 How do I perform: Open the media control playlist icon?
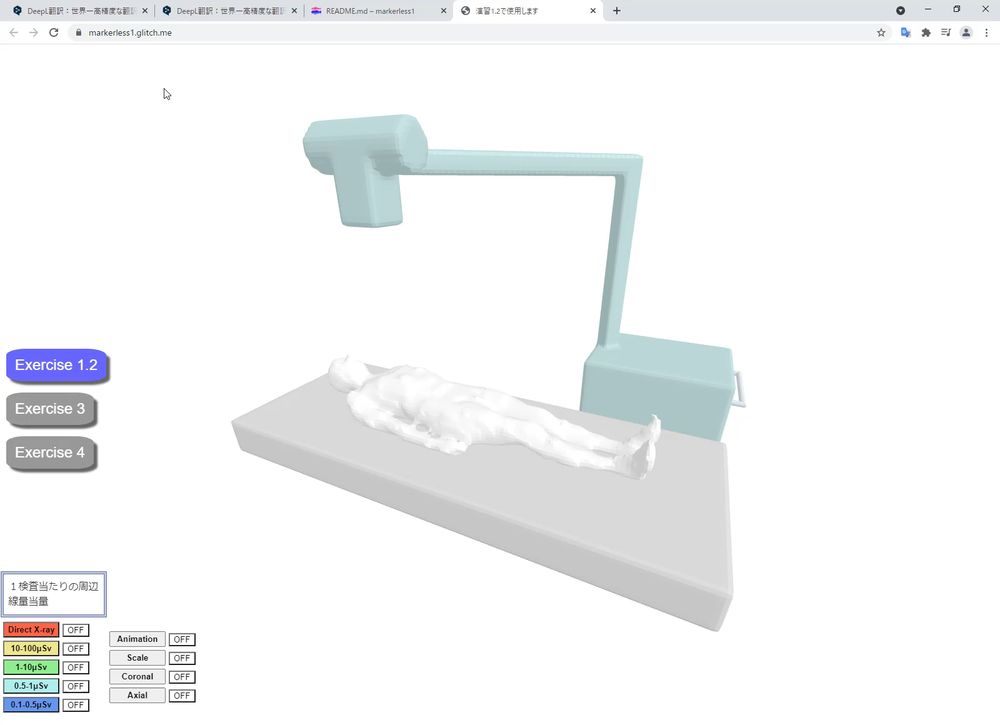click(946, 33)
